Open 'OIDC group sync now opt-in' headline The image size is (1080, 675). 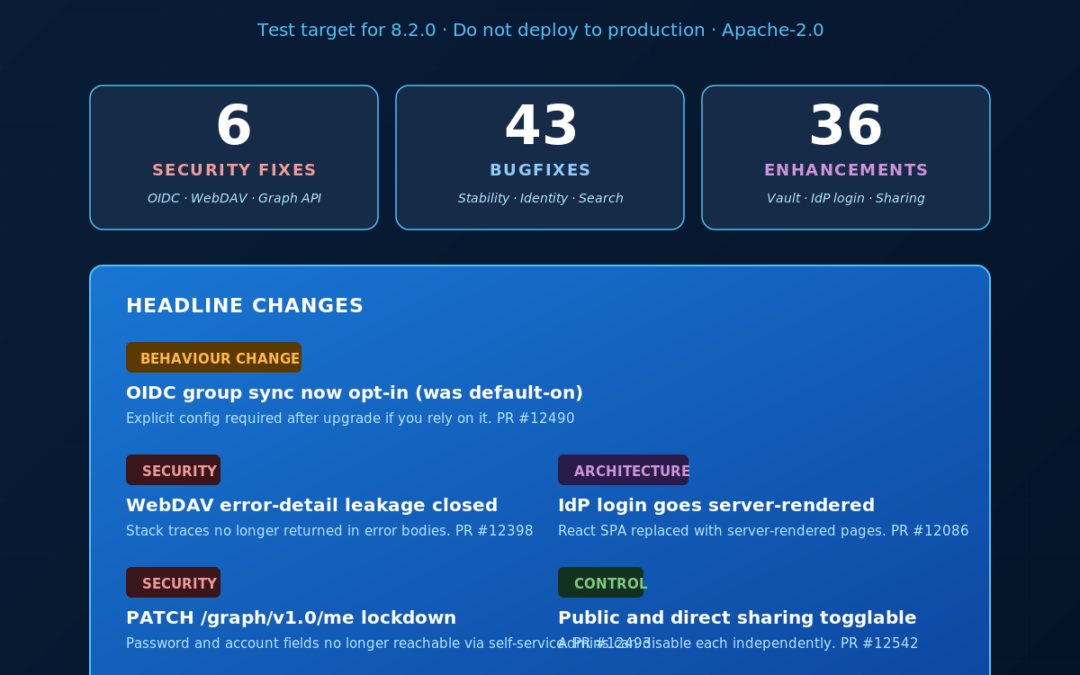(354, 393)
